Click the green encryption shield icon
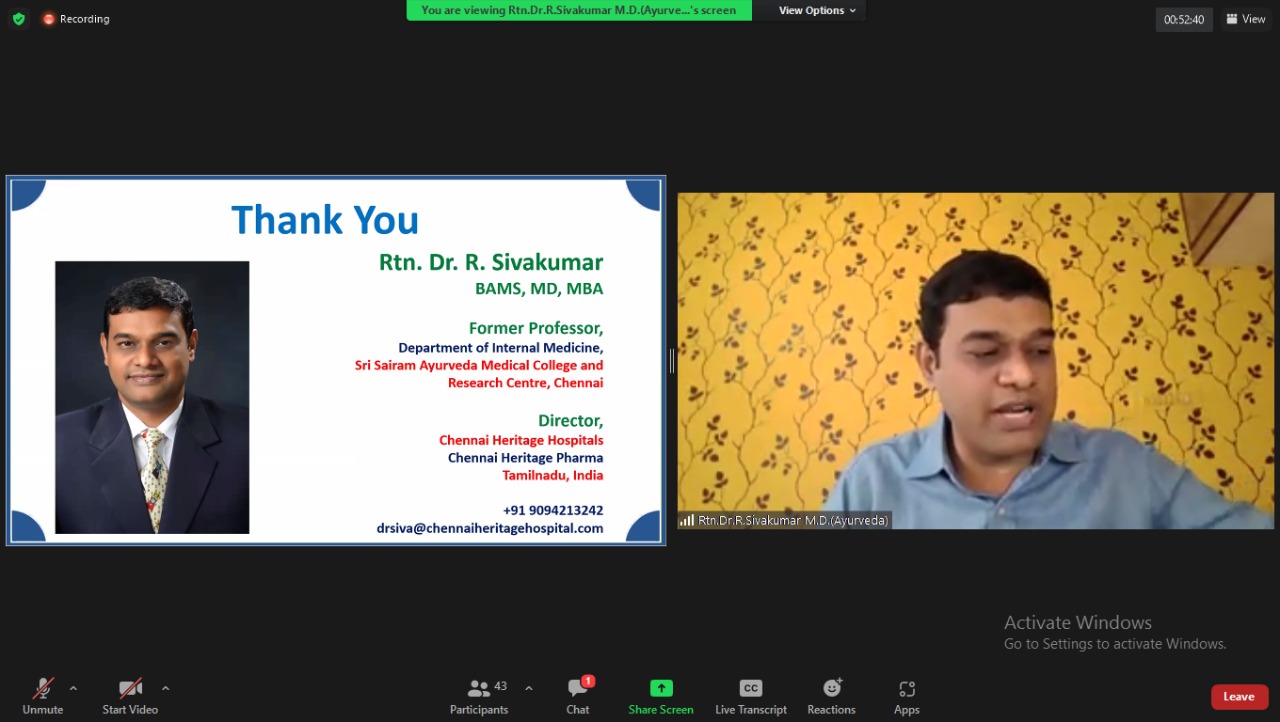The image size is (1280, 722). [x=18, y=19]
